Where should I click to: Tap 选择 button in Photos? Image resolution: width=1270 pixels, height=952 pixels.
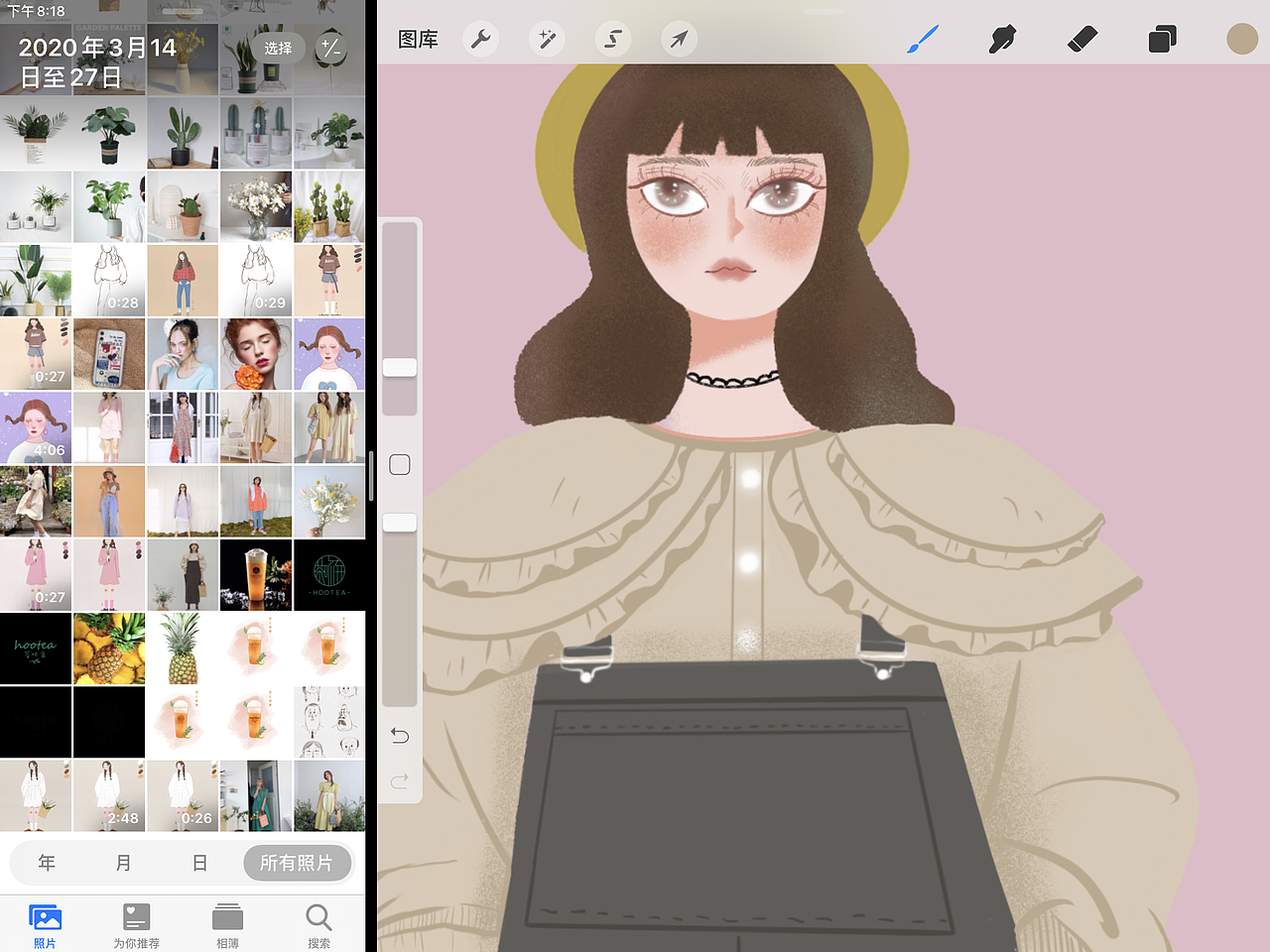pos(278,48)
